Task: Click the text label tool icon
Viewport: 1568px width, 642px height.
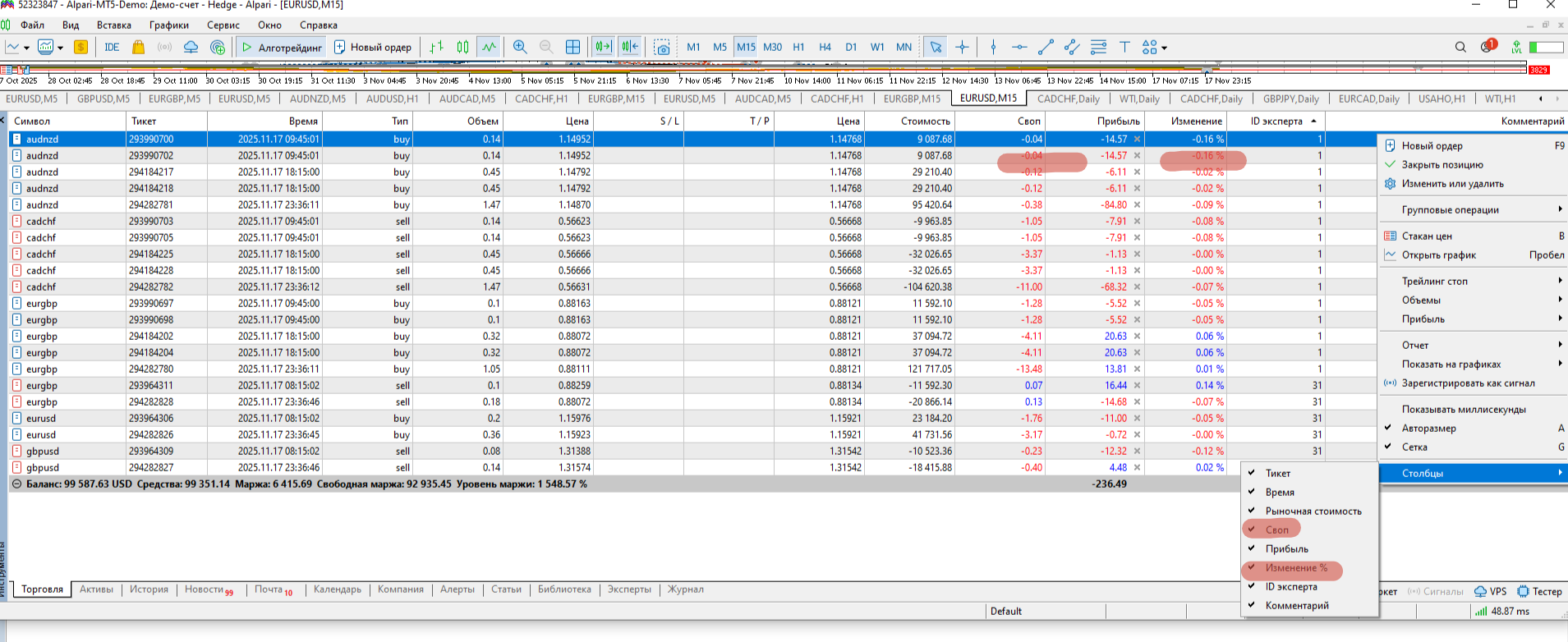Action: [x=1124, y=48]
